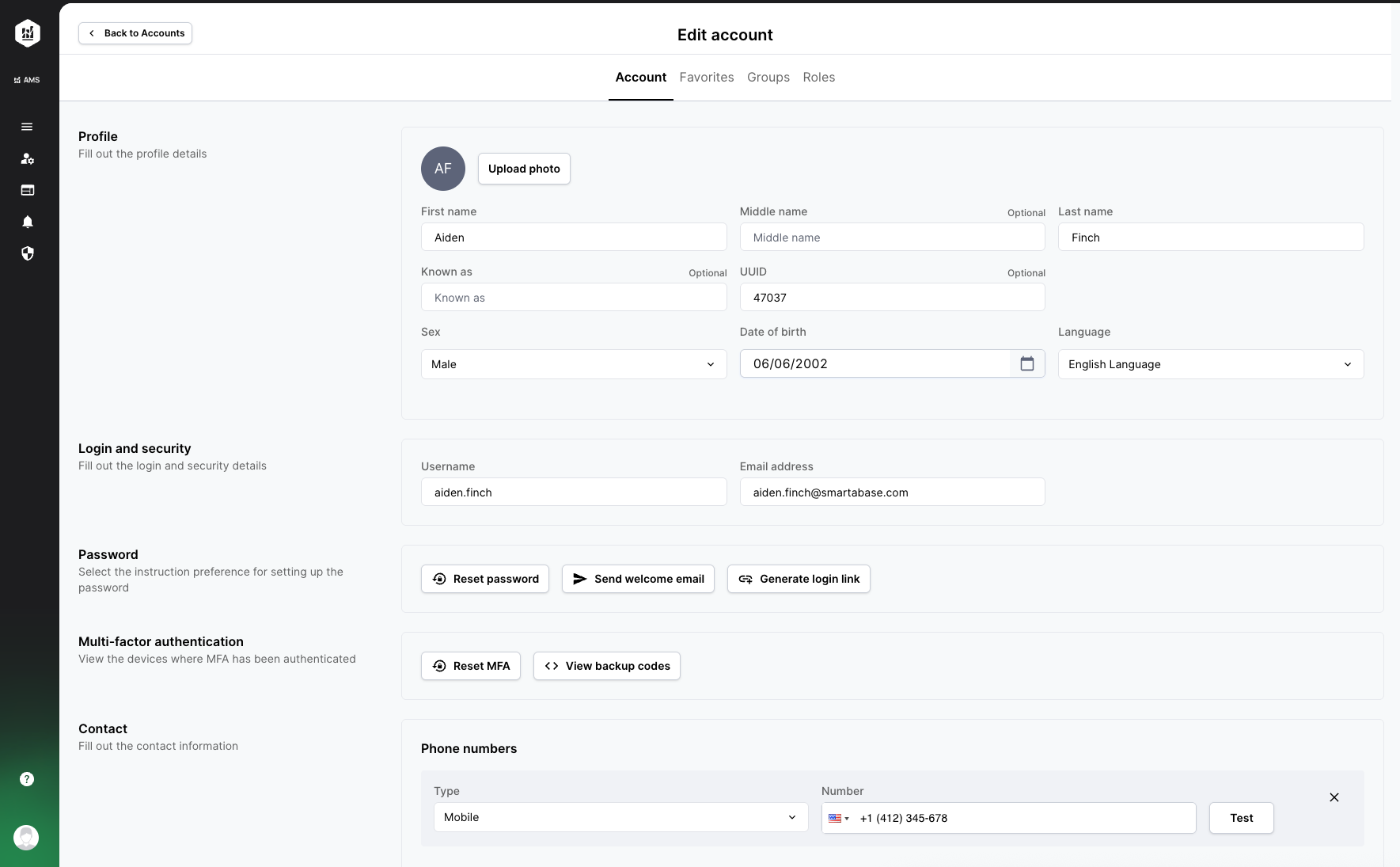Click the AMS label in sidebar
1400x867 pixels.
(x=27, y=80)
